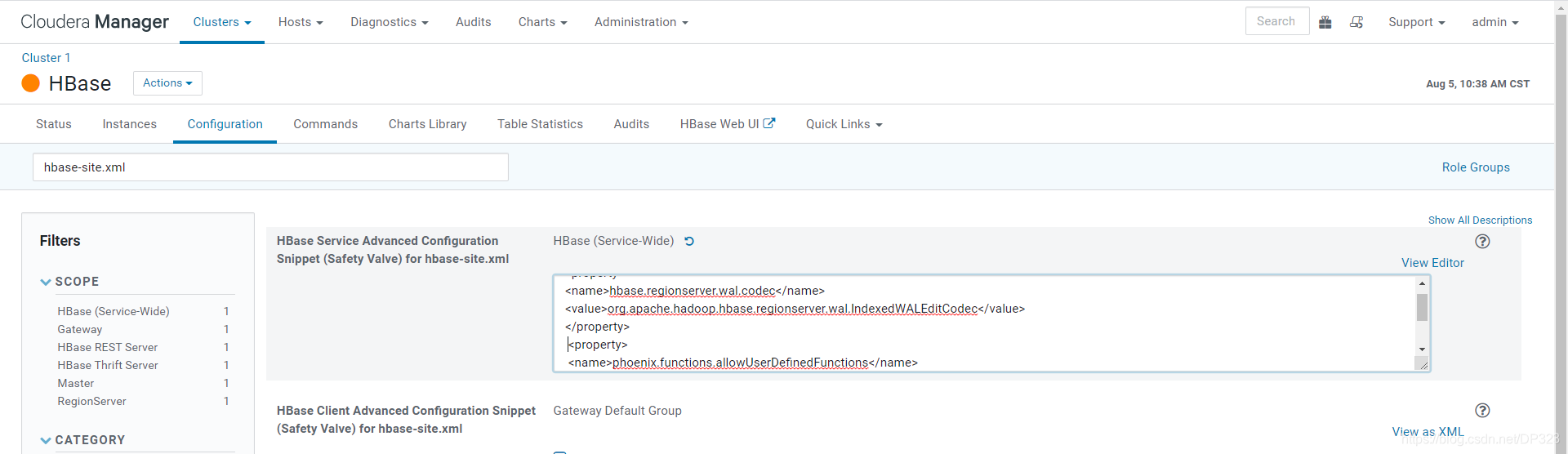1568x454 pixels.
Task: Click the top Search input field
Action: pos(1277,21)
